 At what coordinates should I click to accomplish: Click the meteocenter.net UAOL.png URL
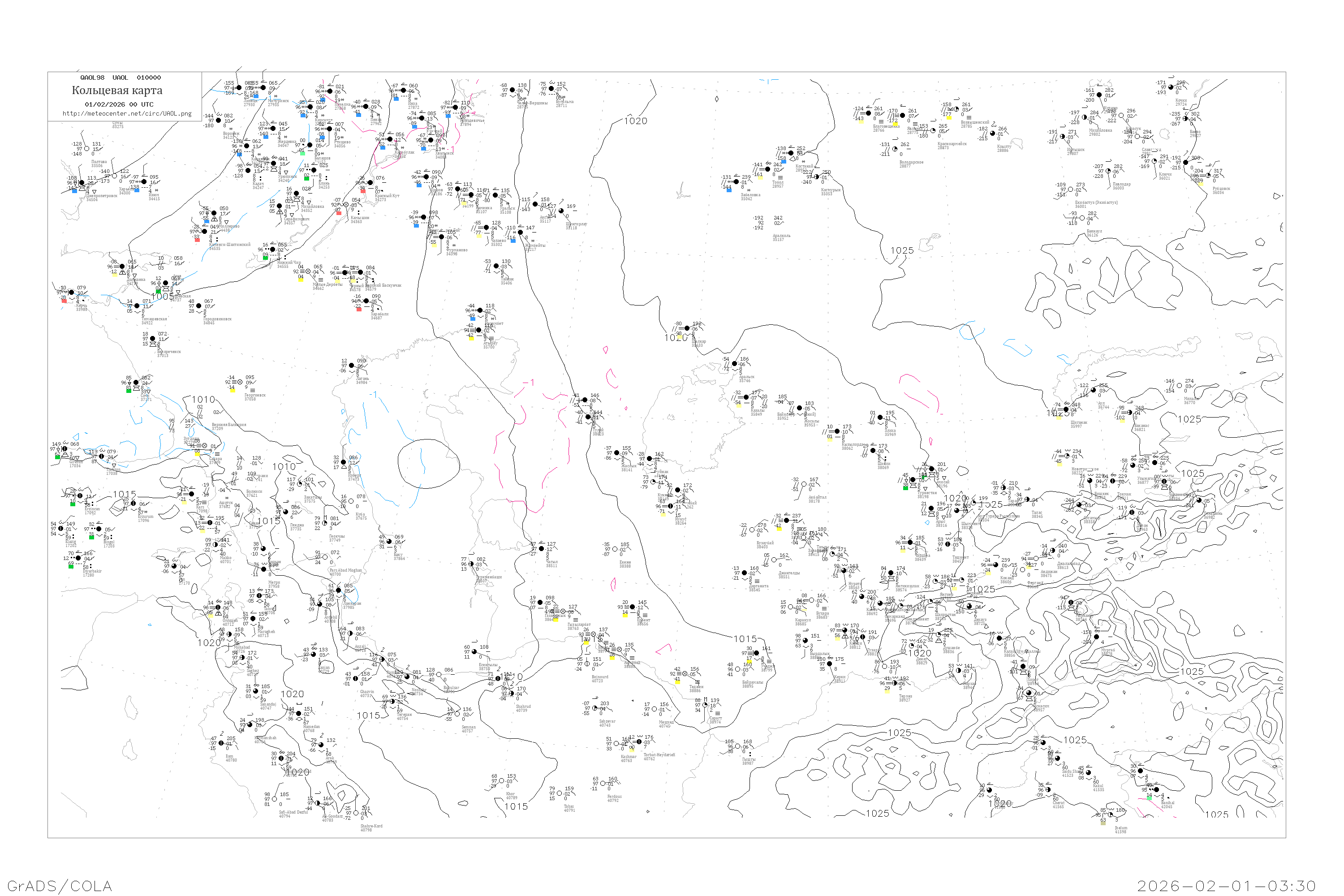pyautogui.click(x=127, y=114)
